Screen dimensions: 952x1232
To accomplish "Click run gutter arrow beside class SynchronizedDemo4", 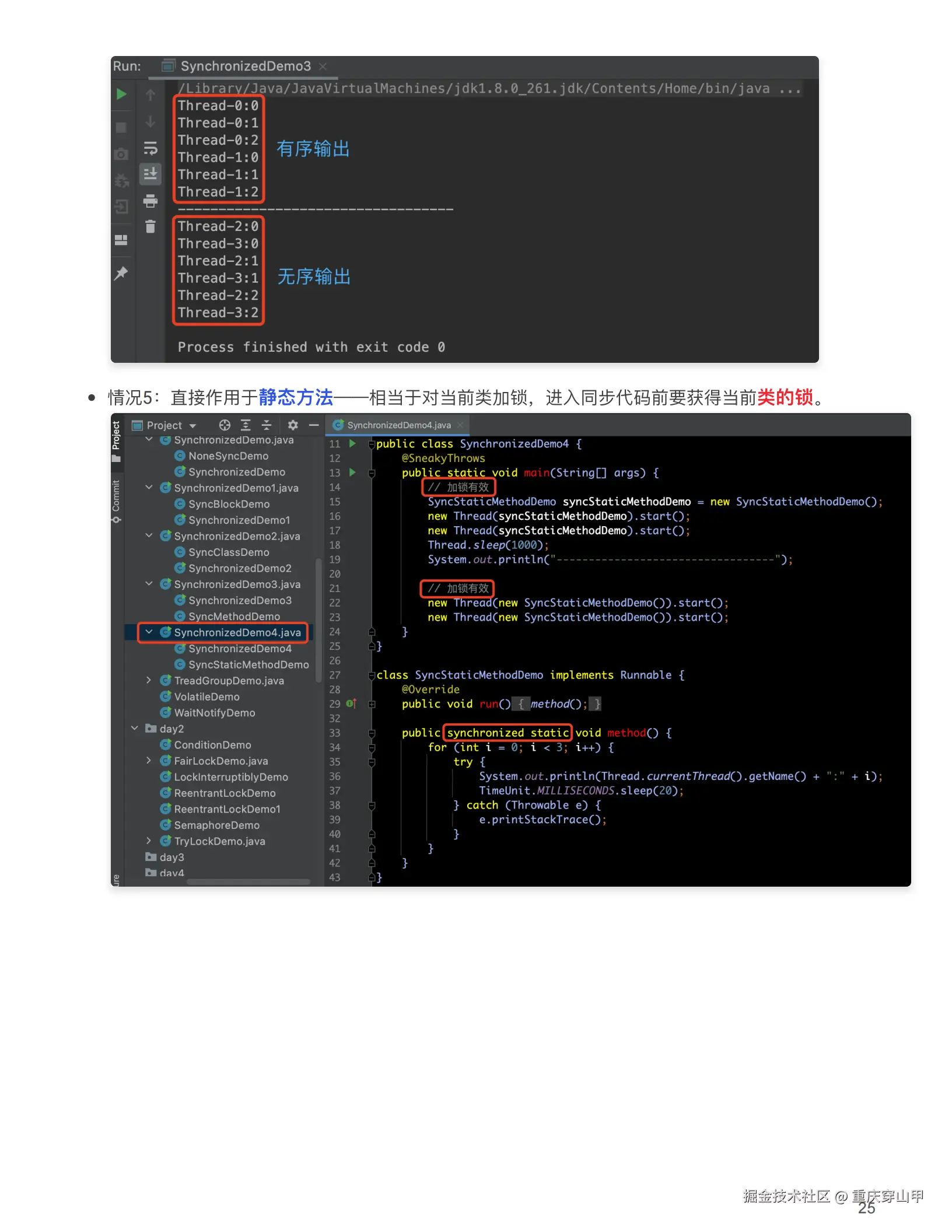I will tap(352, 443).
